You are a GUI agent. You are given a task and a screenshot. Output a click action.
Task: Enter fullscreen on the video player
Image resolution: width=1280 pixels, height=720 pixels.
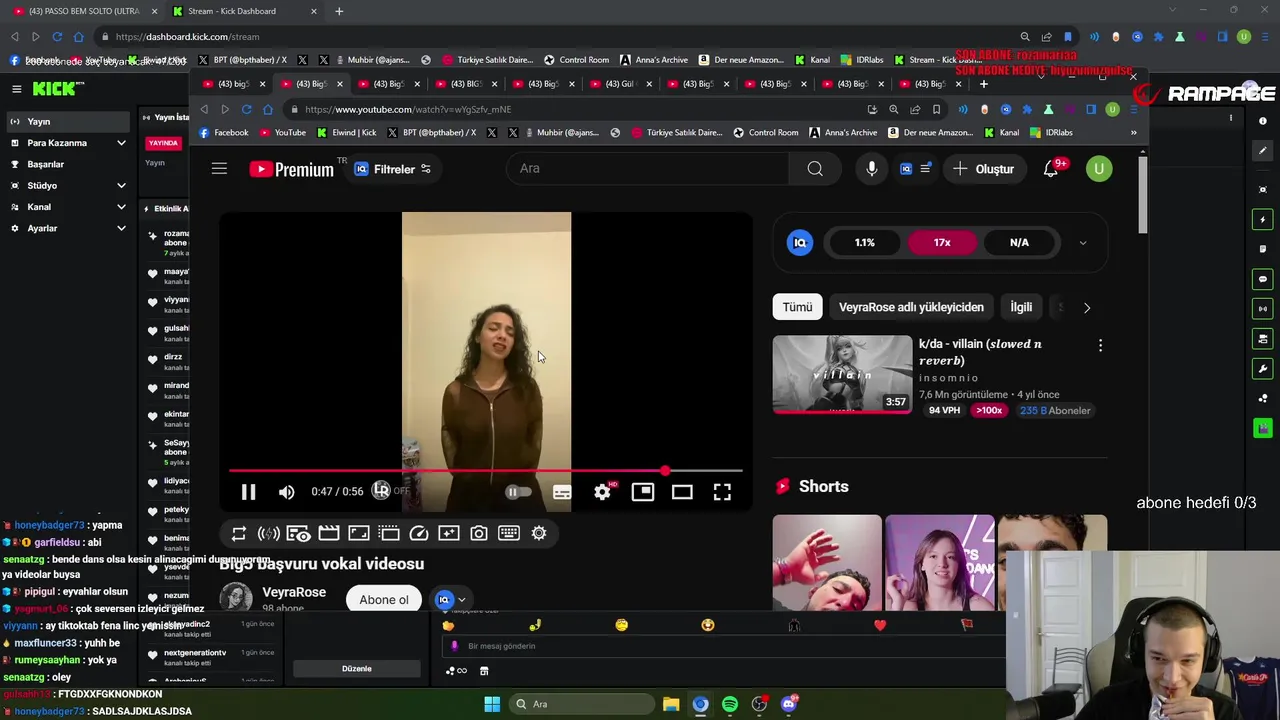coord(722,492)
